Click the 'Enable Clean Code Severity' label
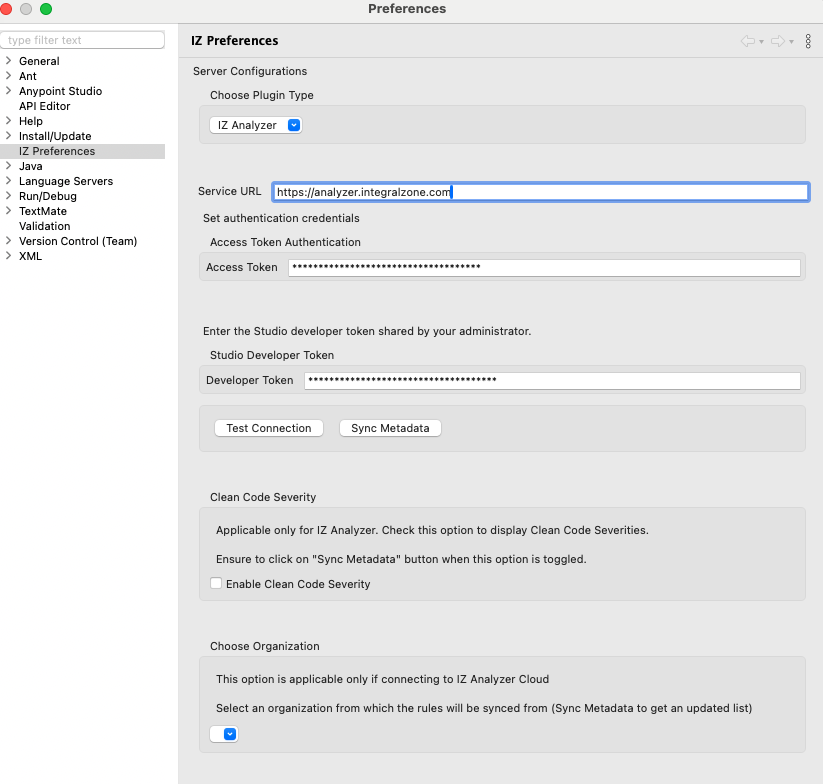 click(298, 584)
